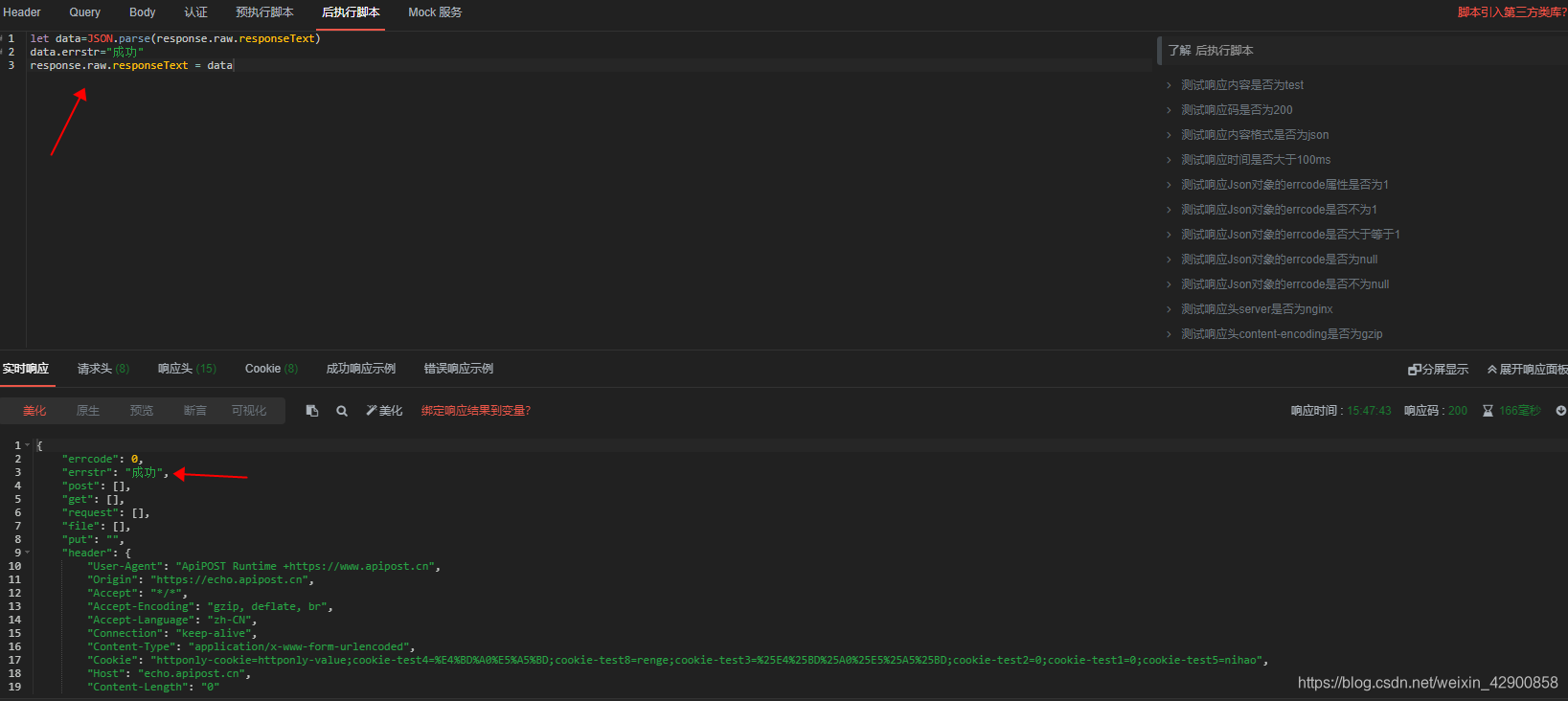Open the 成功响应示例 tab
The width and height of the screenshot is (1568, 701).
click(361, 369)
